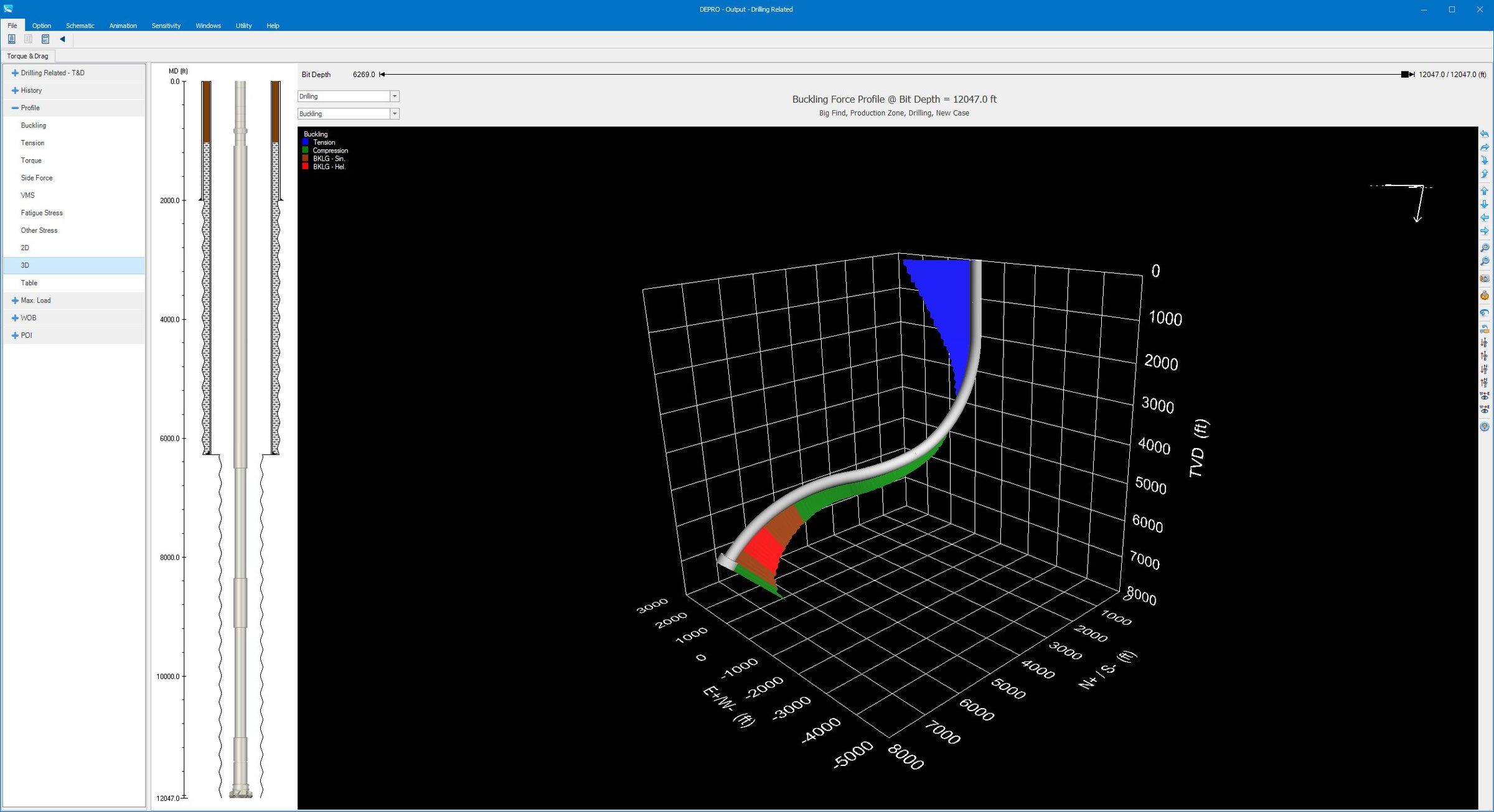
Task: Expand the WOB tree node
Action: coord(15,318)
